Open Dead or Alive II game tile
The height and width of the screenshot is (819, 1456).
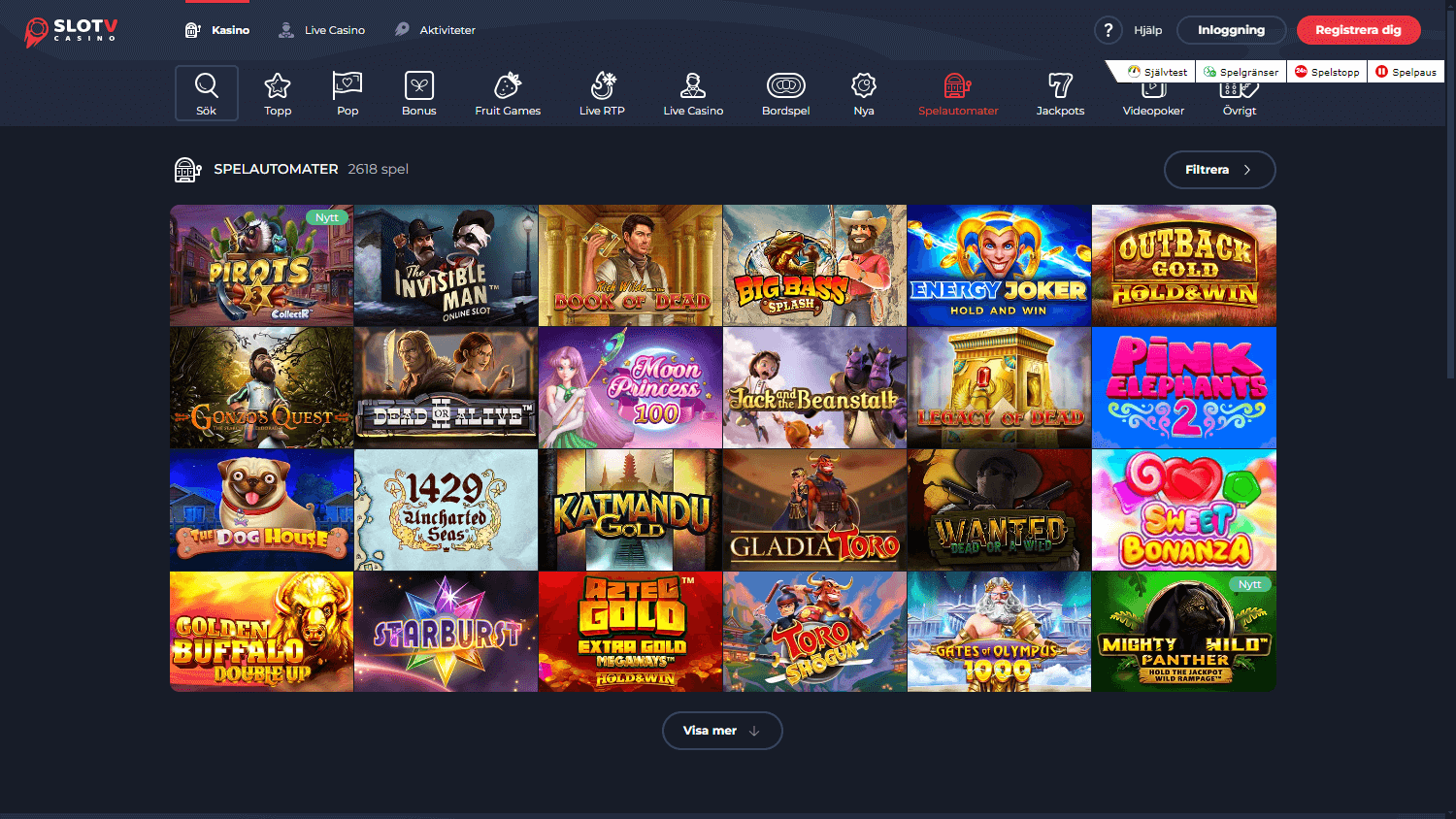click(x=446, y=387)
